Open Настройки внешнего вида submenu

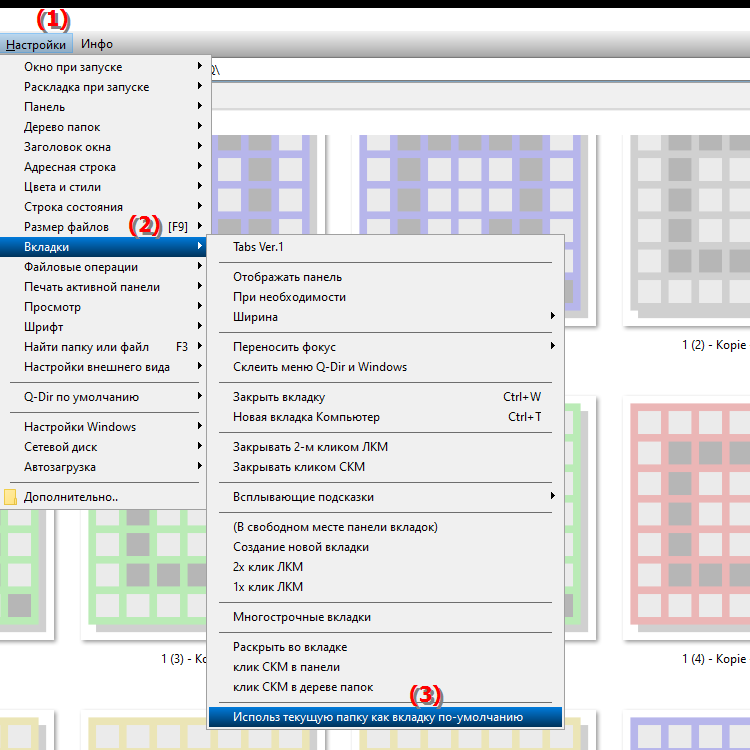(x=103, y=367)
